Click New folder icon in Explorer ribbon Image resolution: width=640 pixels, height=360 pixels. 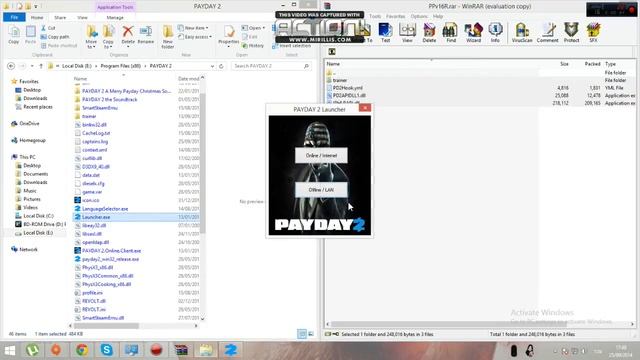[x=168, y=37]
